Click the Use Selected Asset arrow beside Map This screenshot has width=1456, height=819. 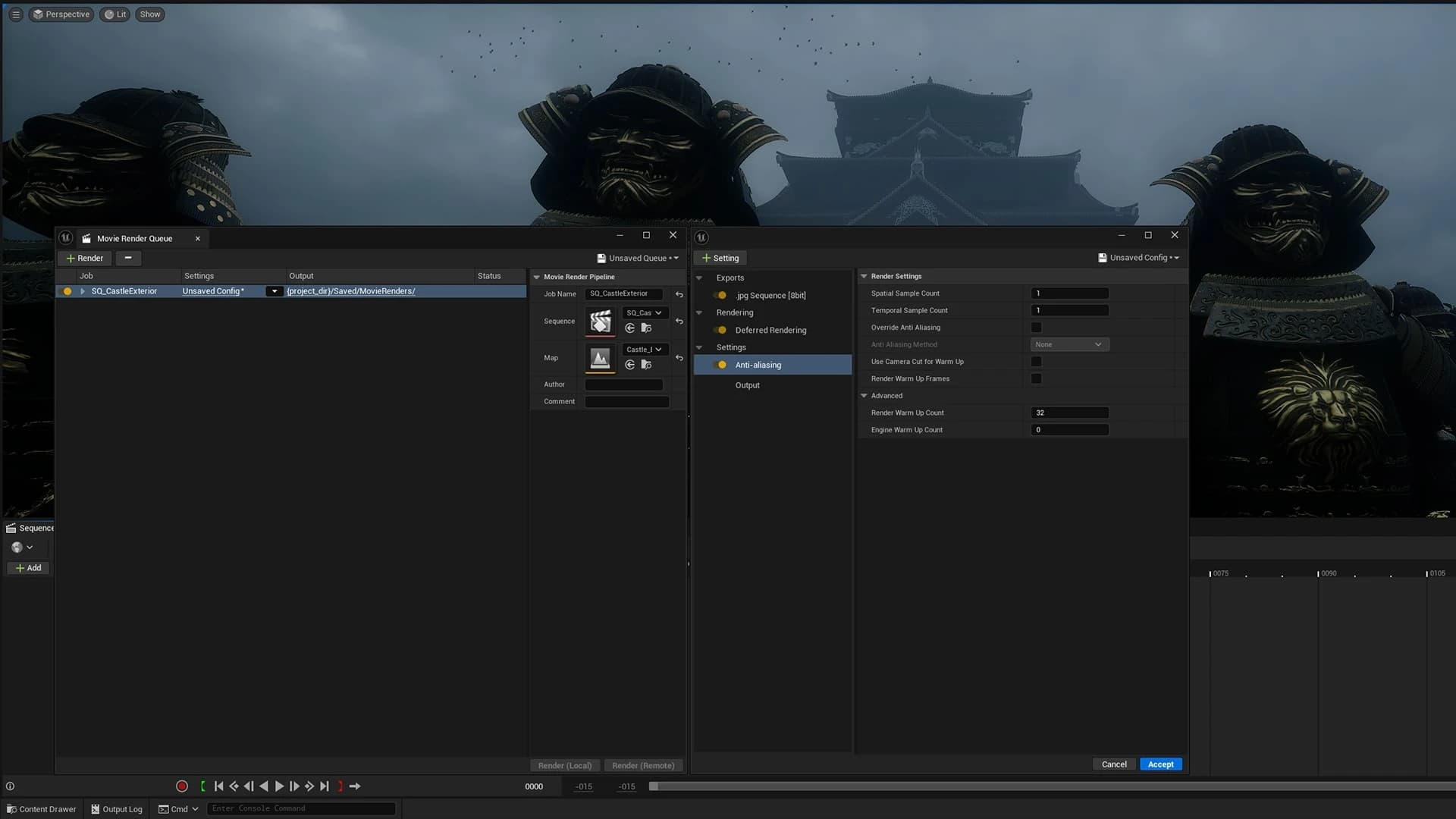pos(630,365)
